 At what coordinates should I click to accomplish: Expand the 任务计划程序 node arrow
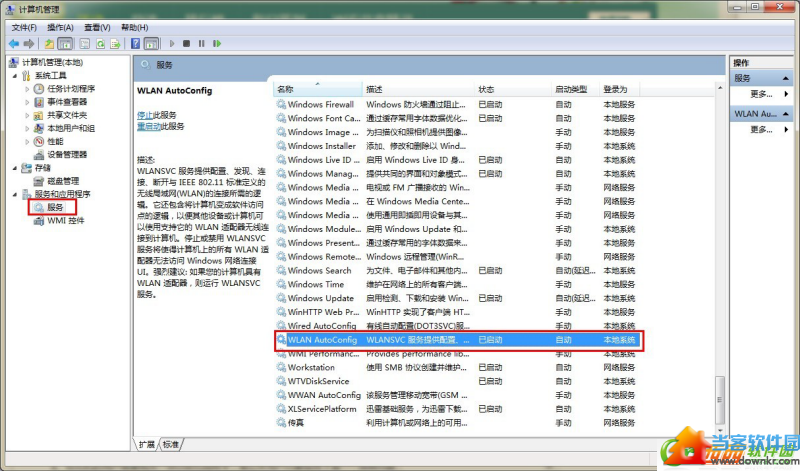click(27, 89)
